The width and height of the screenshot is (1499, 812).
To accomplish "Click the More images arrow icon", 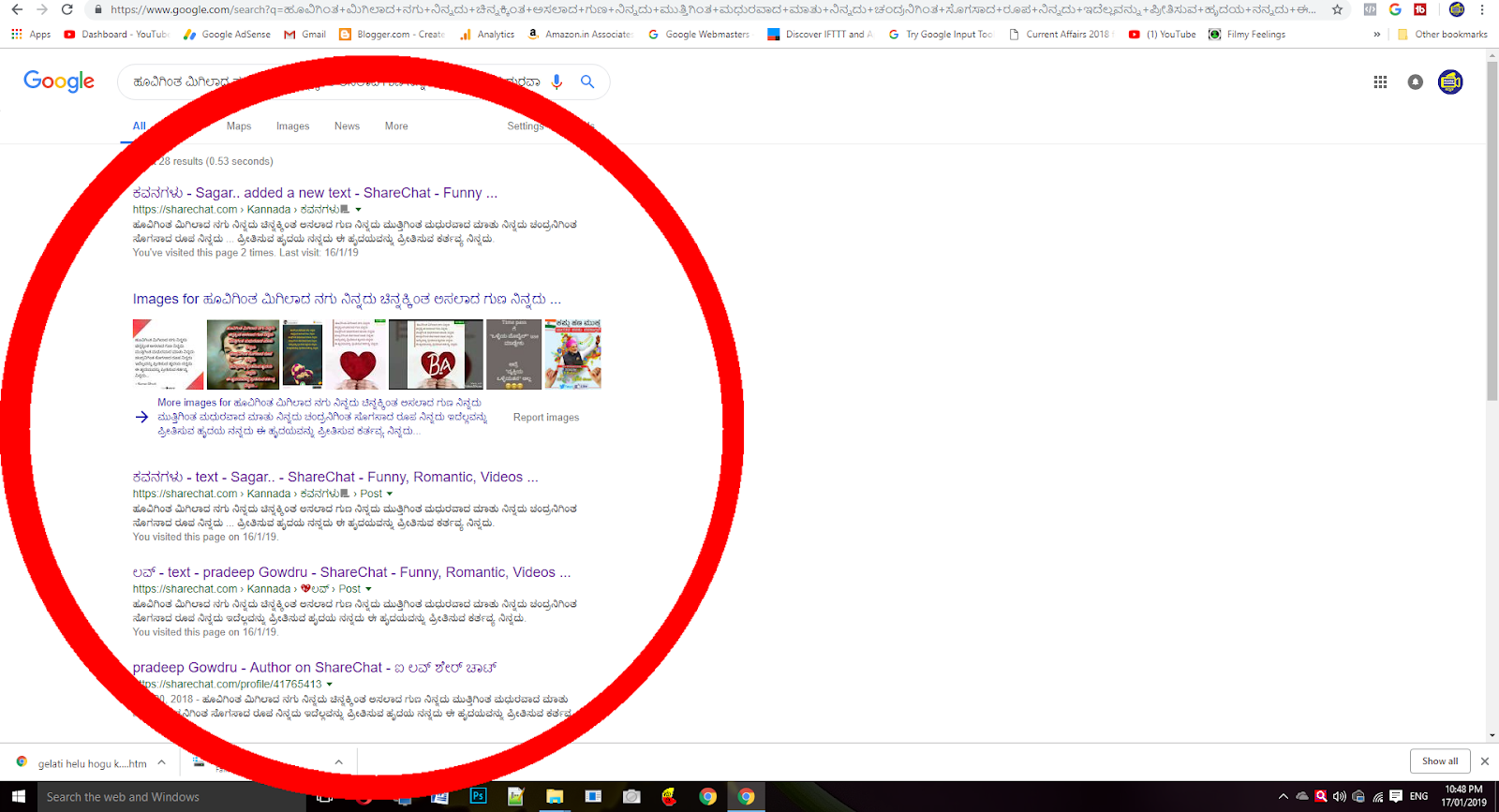I will 141,417.
